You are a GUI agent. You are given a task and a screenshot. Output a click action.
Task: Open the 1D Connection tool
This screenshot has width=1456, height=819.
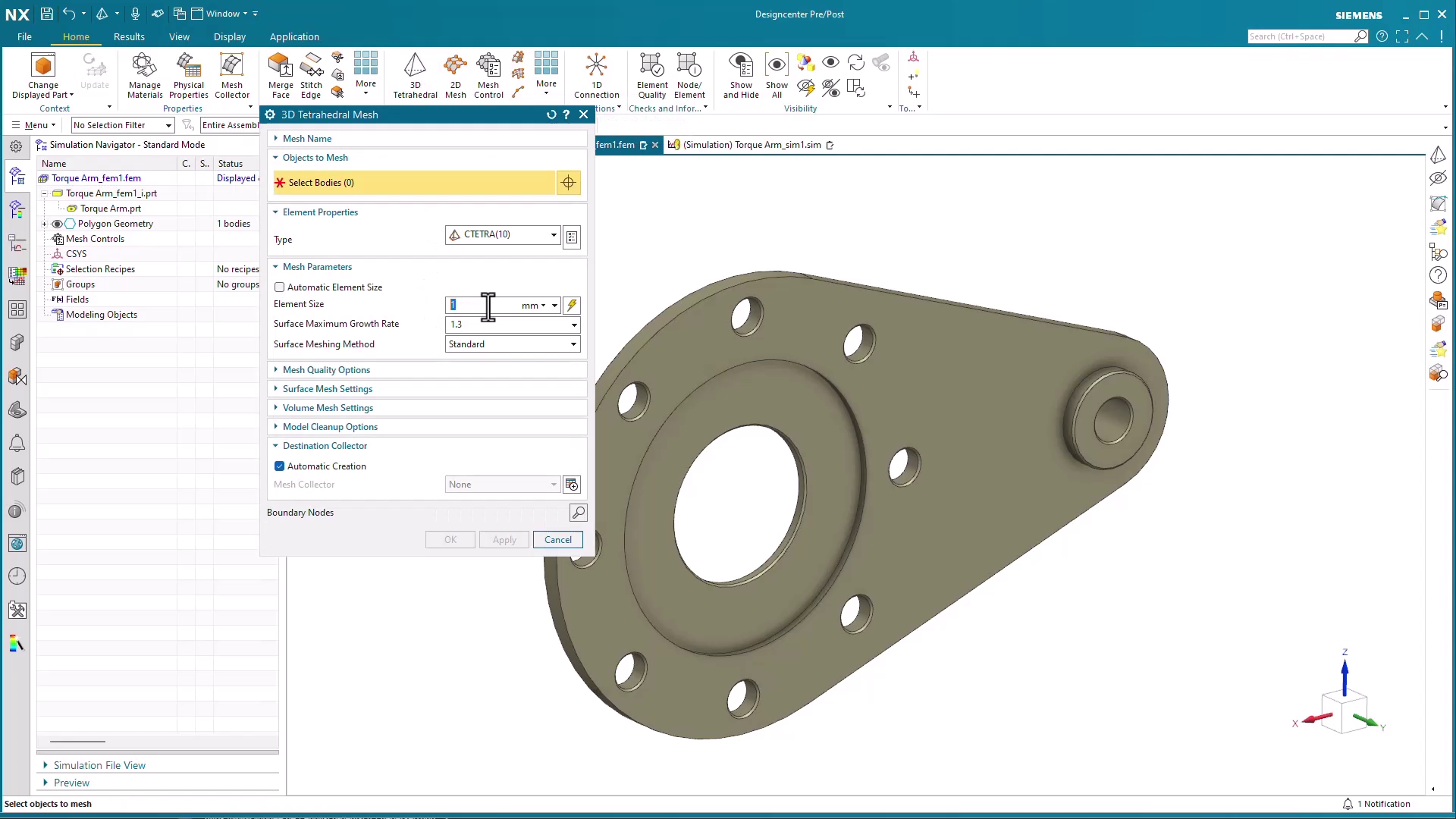point(596,74)
